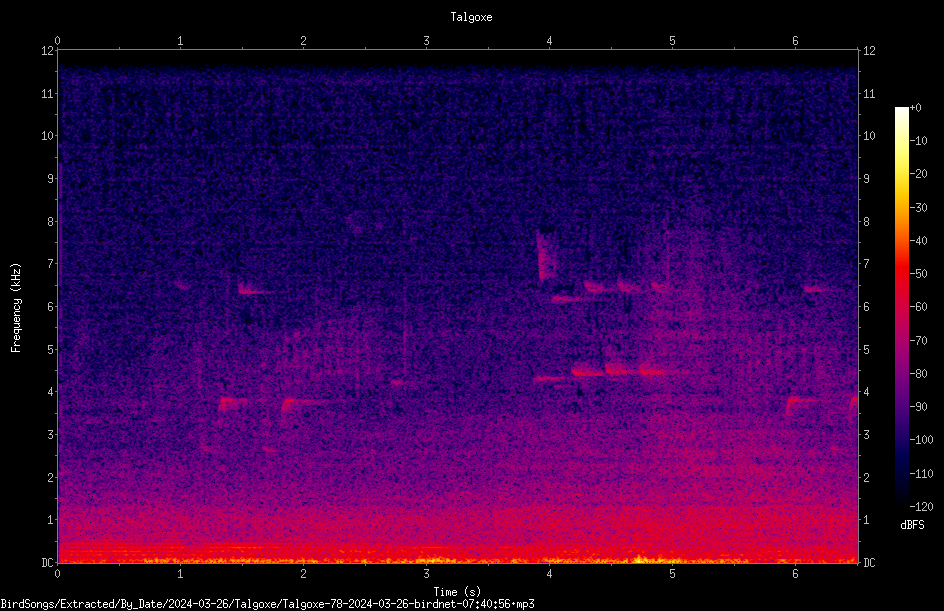Click the DC label on left axis
The height and width of the screenshot is (611, 944).
[x=48, y=562]
